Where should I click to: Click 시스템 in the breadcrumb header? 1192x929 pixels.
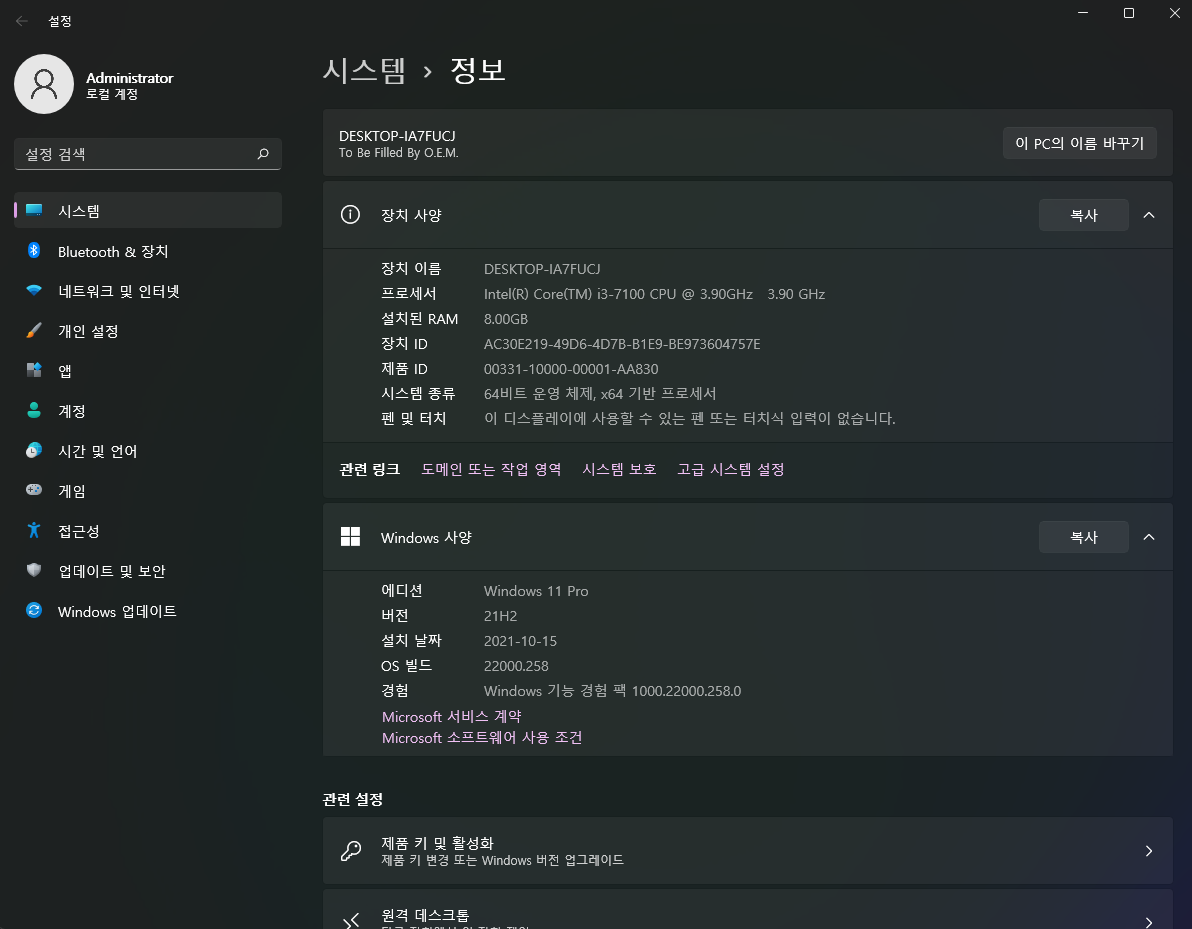364,71
